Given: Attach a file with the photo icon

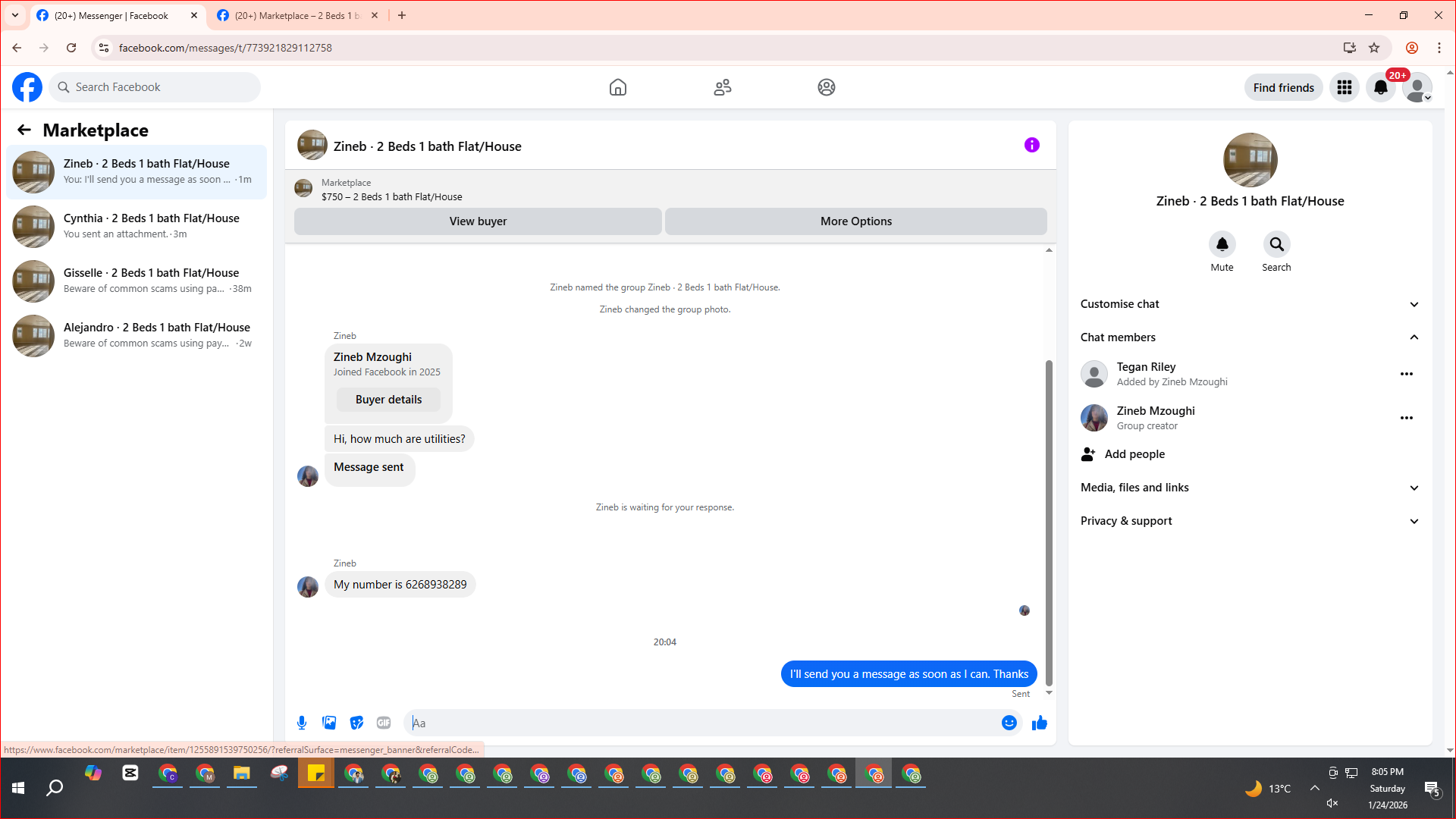Looking at the screenshot, I should pos(329,723).
